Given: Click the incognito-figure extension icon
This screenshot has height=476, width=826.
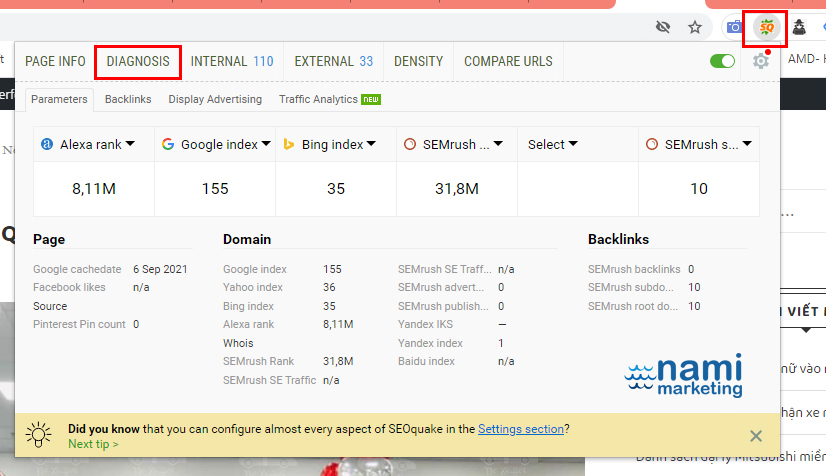Looking at the screenshot, I should [799, 27].
